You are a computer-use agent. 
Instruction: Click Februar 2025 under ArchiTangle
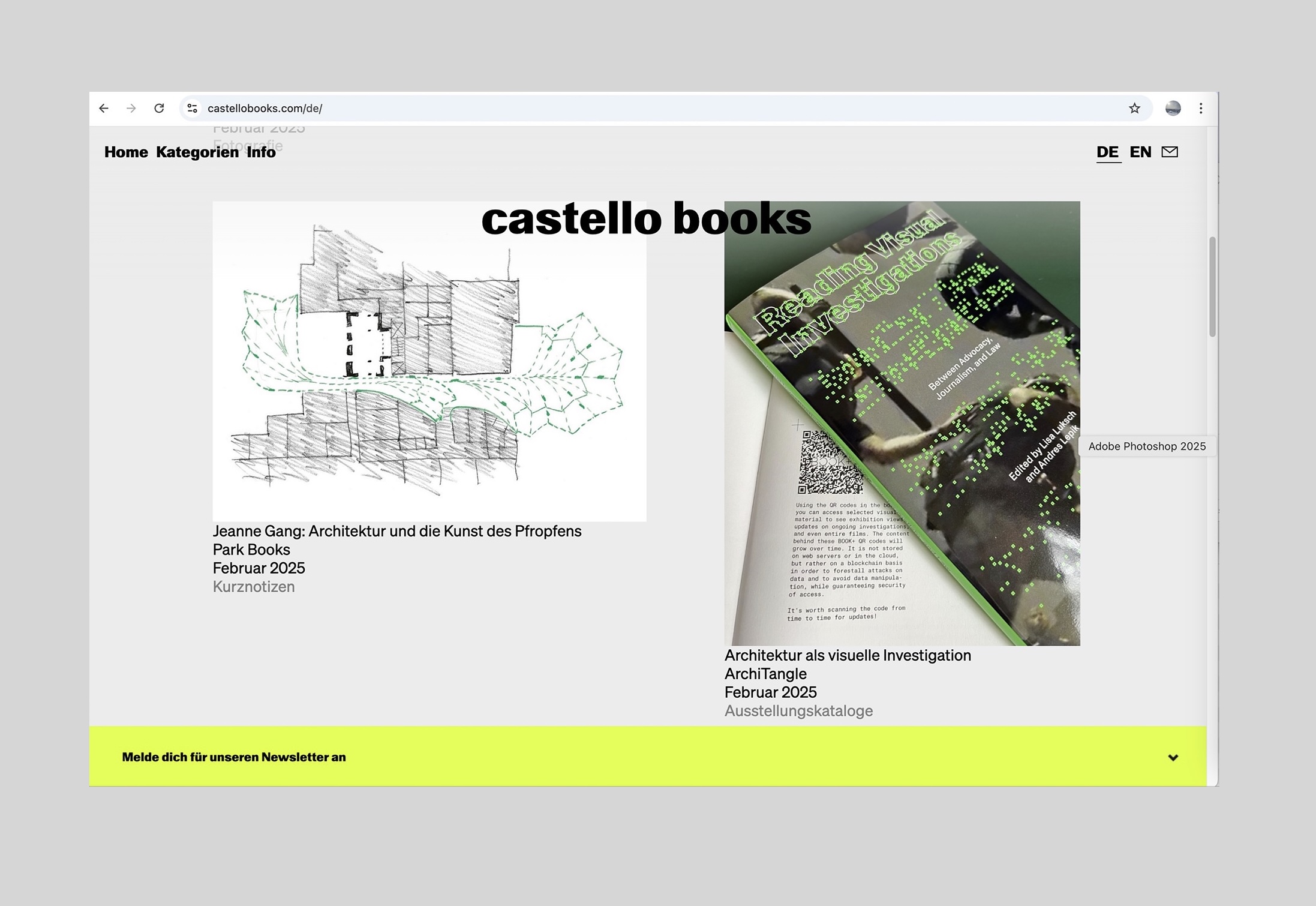click(770, 692)
